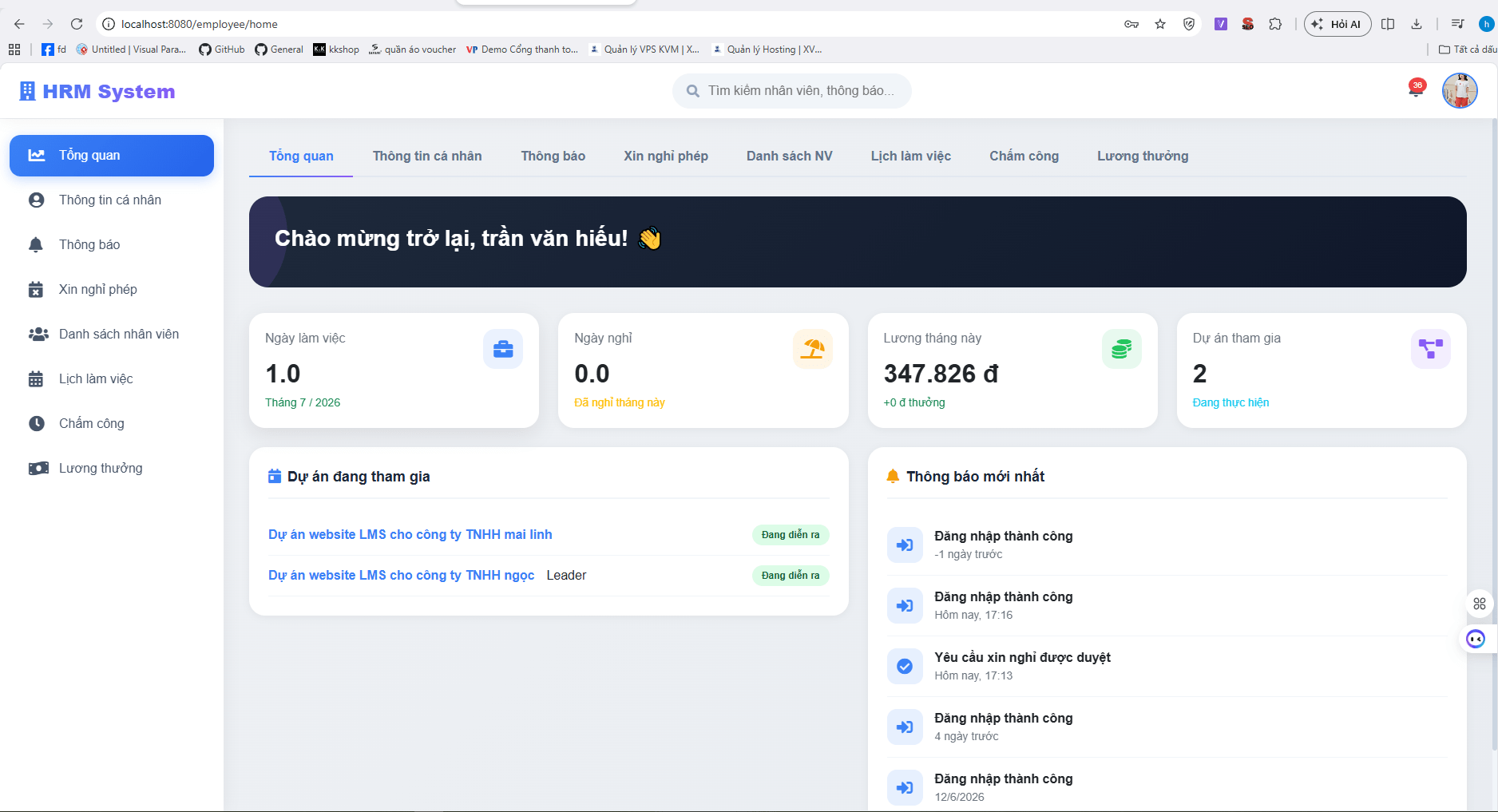Click Đang diễn ra badge for mai linh project
Image resolution: width=1498 pixels, height=812 pixels.
[x=791, y=535]
